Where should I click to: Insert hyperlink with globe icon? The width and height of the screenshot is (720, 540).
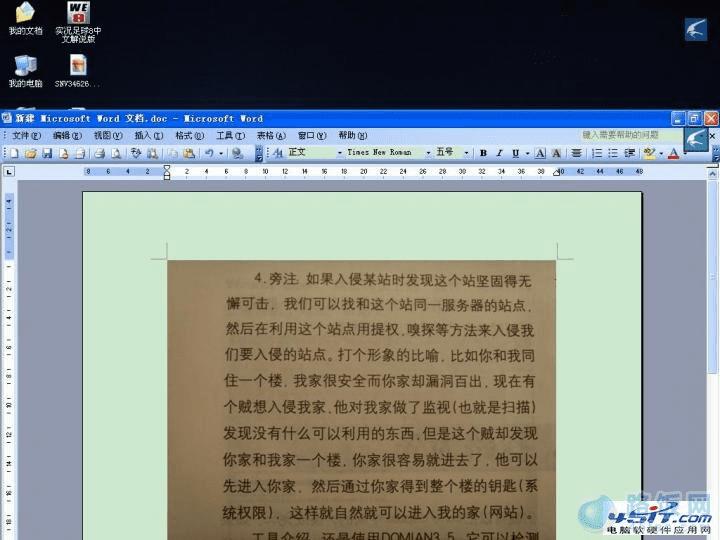point(237,153)
